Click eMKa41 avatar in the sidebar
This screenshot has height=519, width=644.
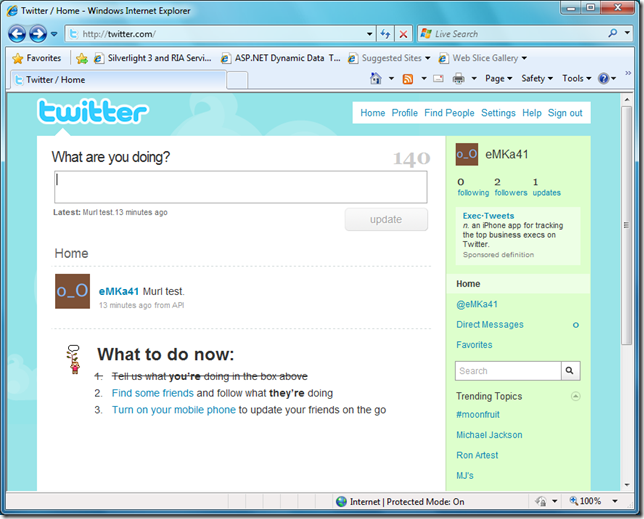pos(467,154)
